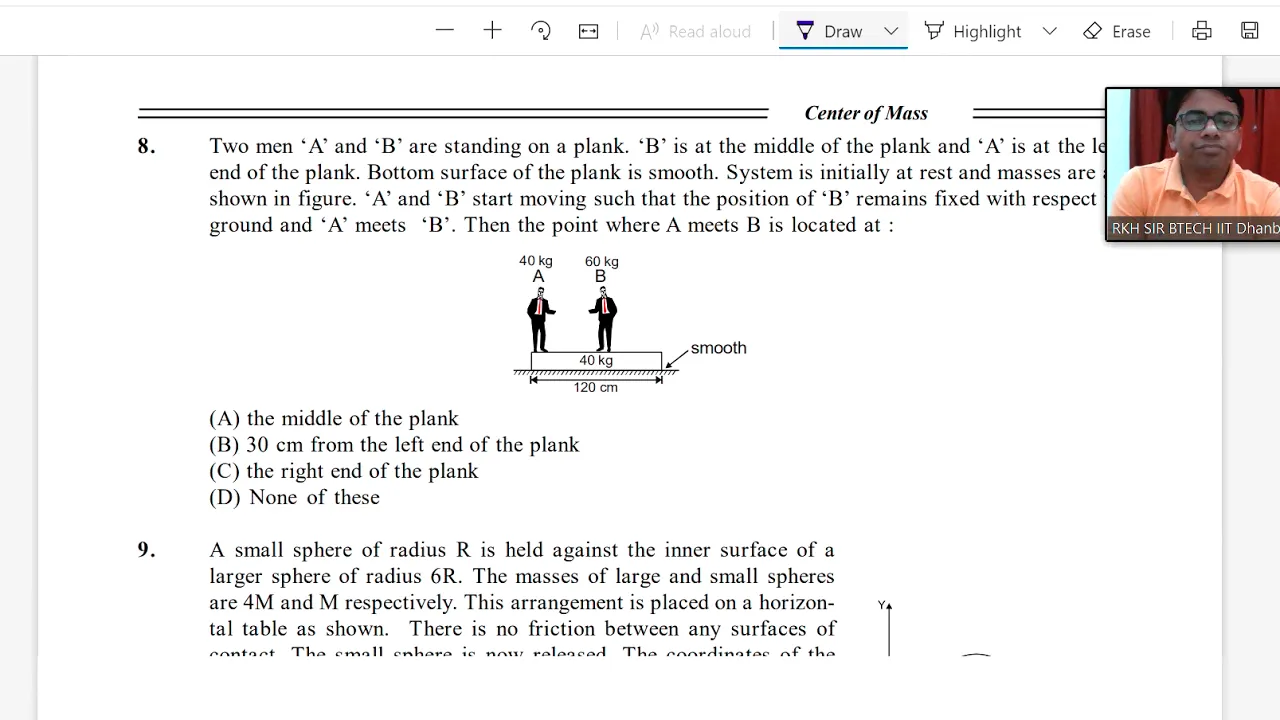Click option (D) None of these

click(x=294, y=497)
